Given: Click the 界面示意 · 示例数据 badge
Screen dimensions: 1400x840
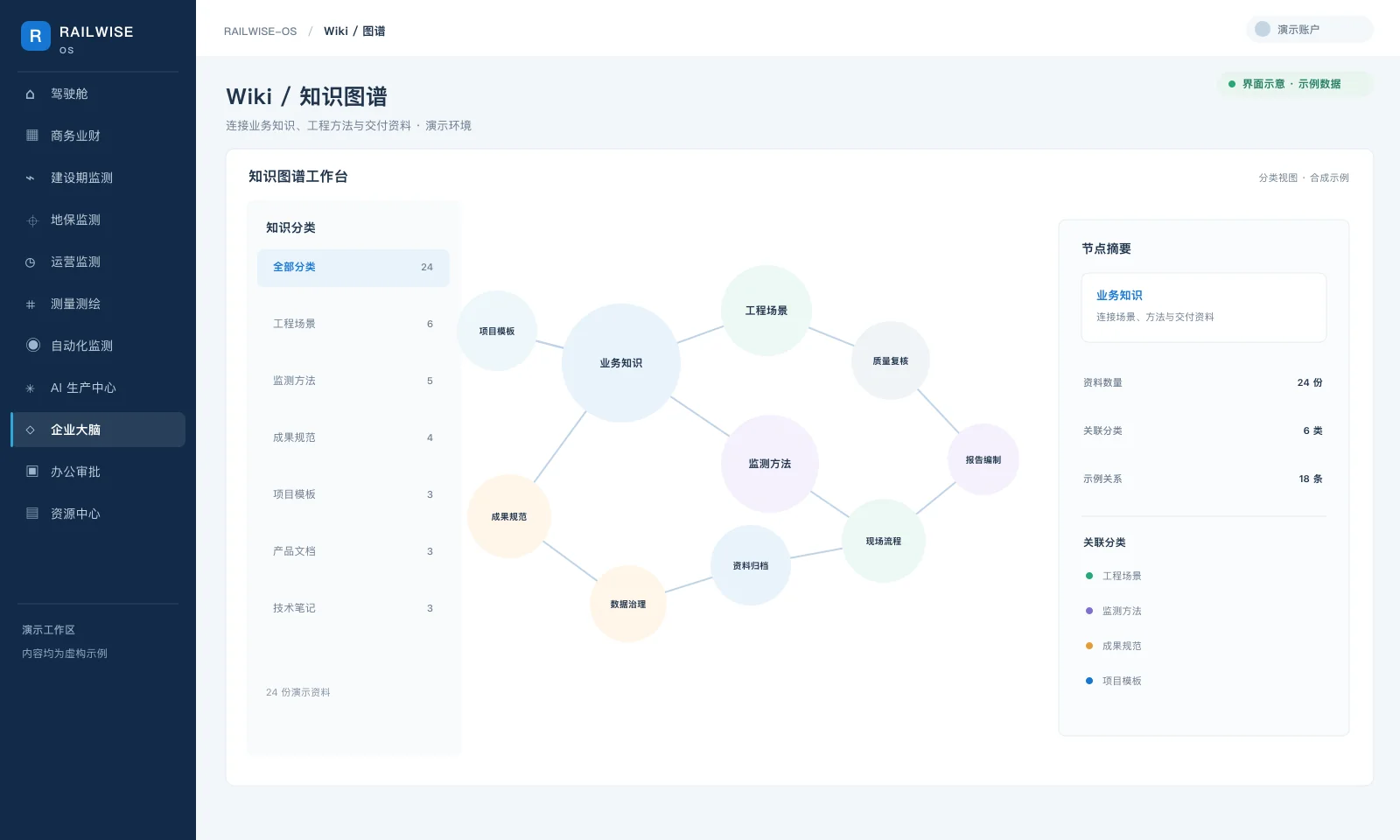Looking at the screenshot, I should [1295, 84].
